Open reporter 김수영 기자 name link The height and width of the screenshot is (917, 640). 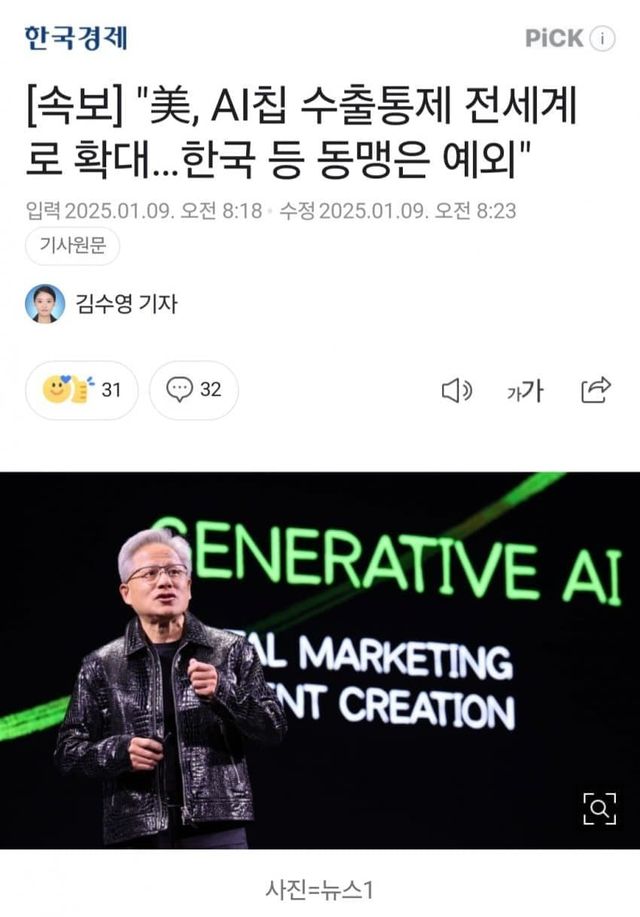126,304
